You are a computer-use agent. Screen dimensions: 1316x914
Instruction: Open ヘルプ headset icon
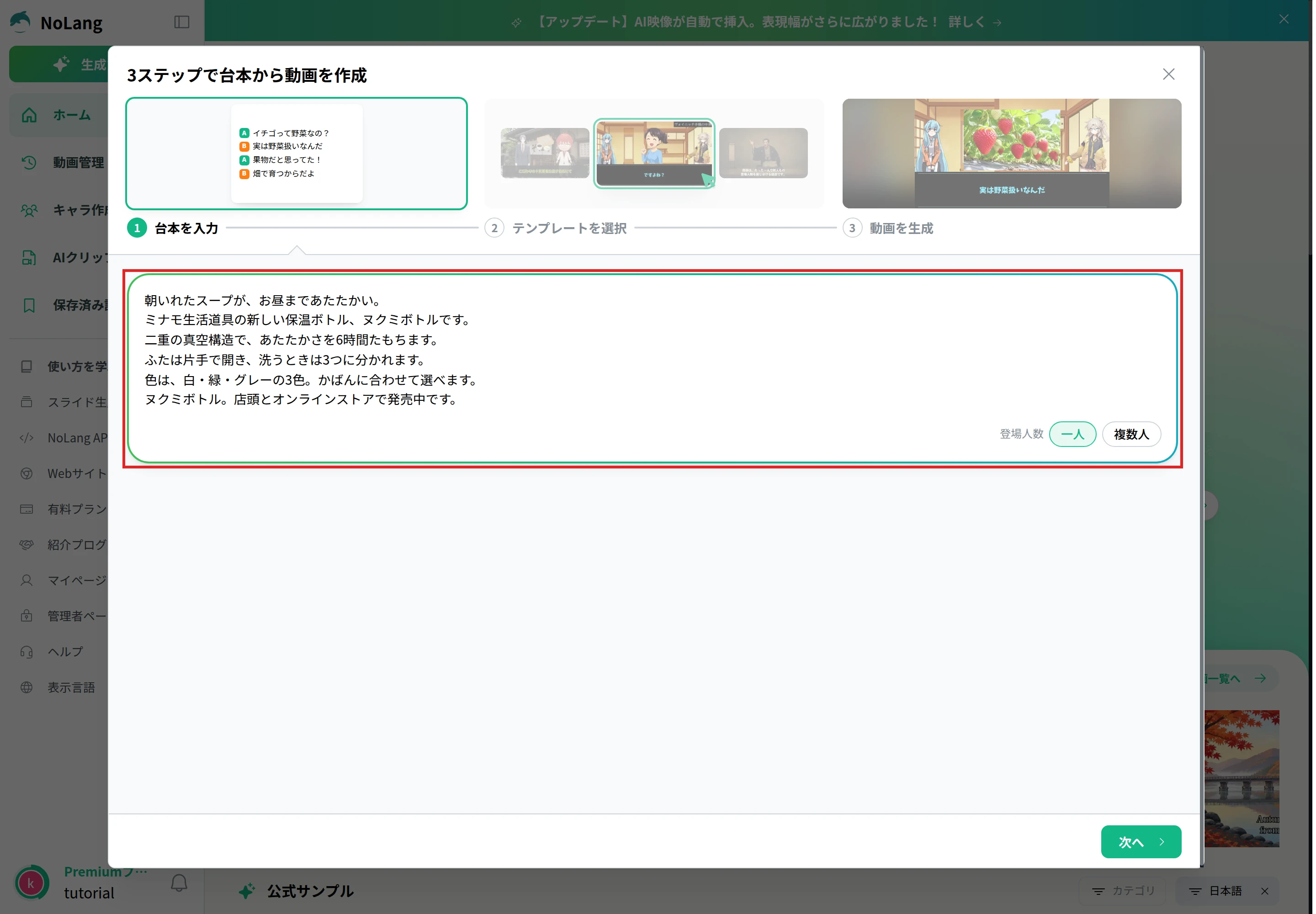tap(27, 652)
